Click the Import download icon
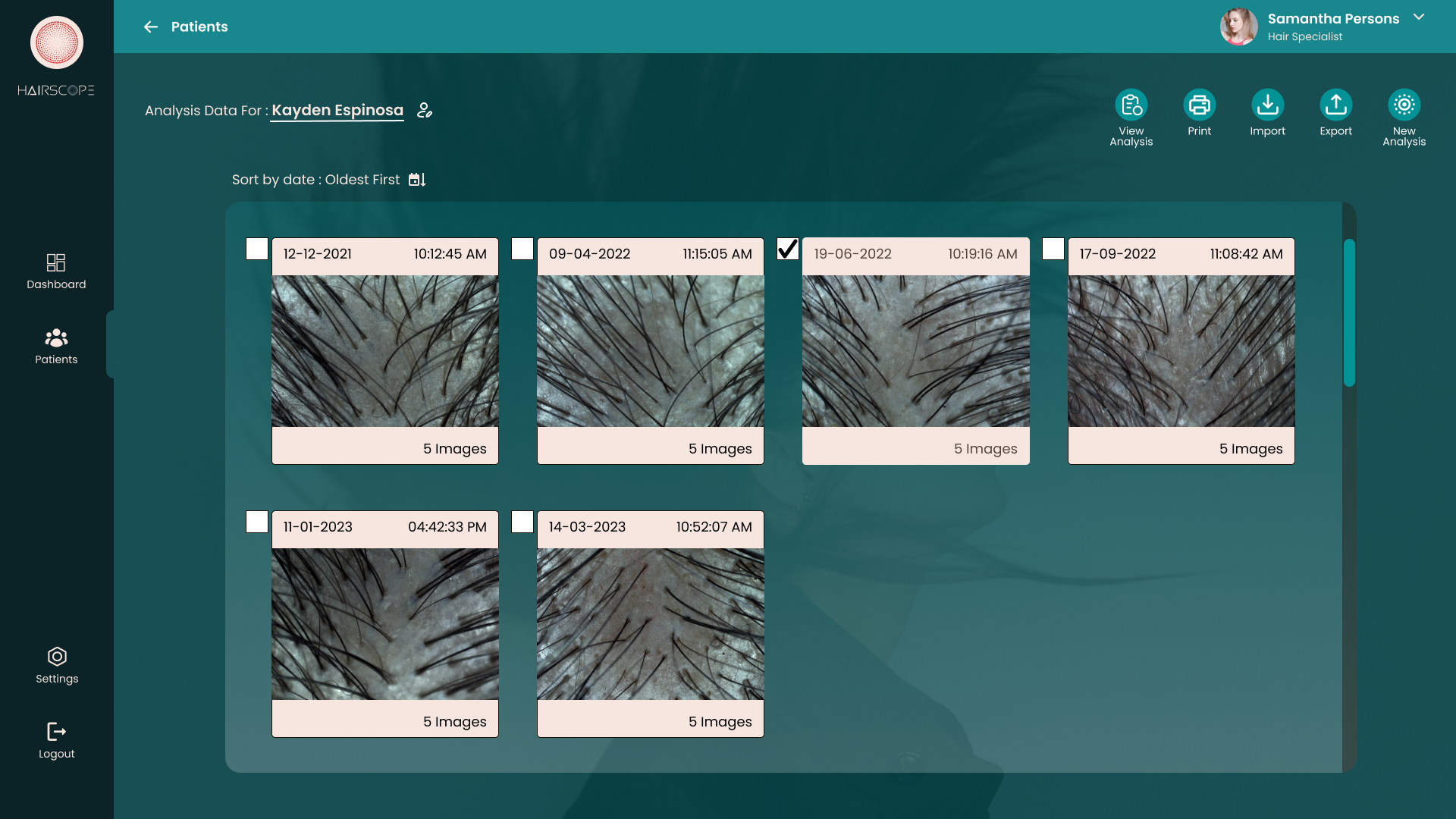The image size is (1456, 819). point(1267,105)
